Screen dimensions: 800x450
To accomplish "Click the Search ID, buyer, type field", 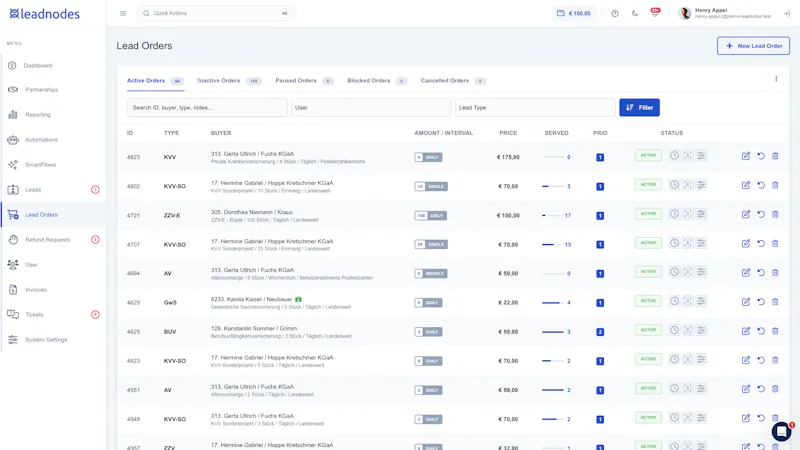I will pos(207,108).
